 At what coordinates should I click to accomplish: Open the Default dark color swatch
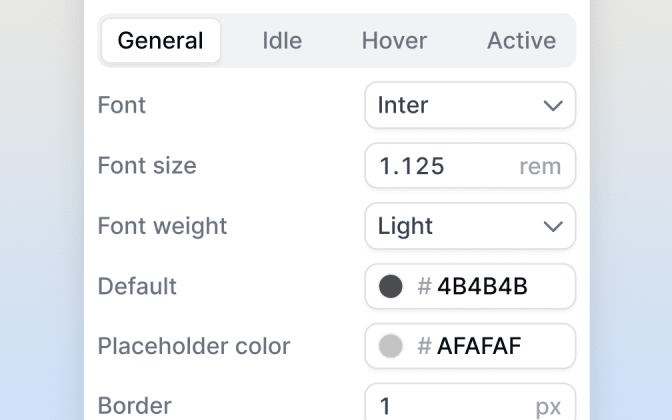(x=390, y=286)
